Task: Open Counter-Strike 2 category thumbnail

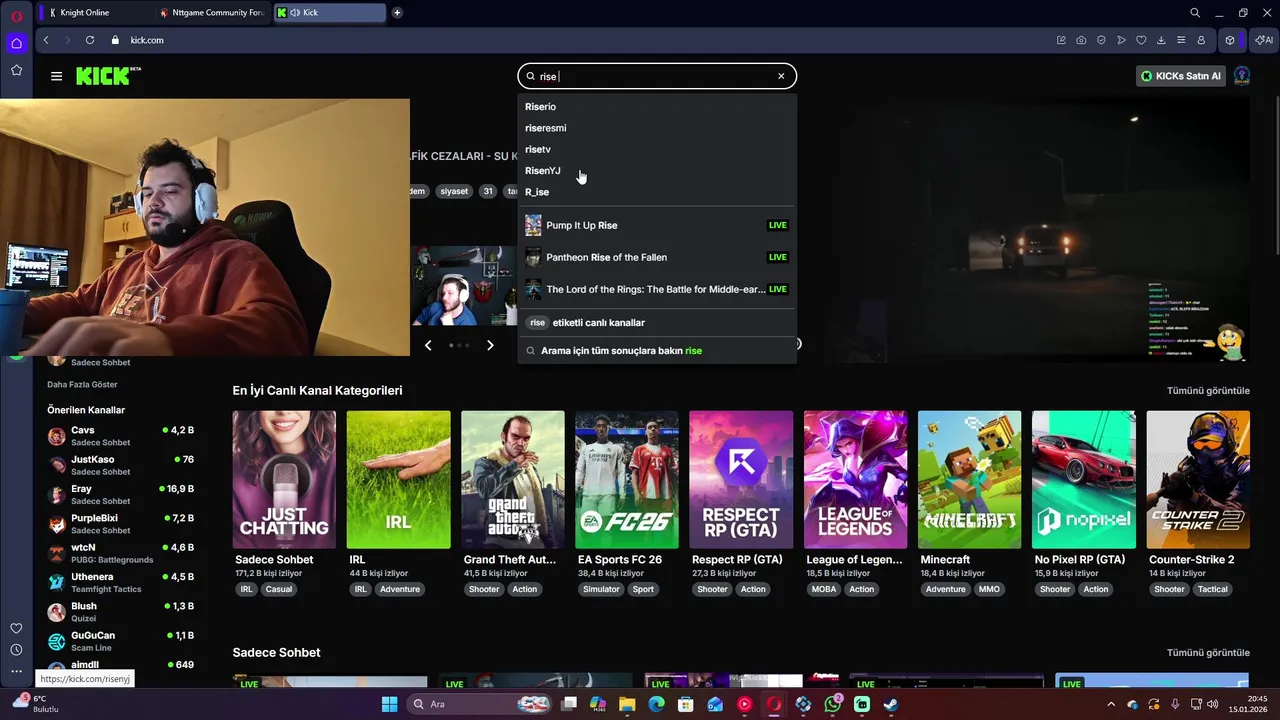Action: tap(1198, 479)
